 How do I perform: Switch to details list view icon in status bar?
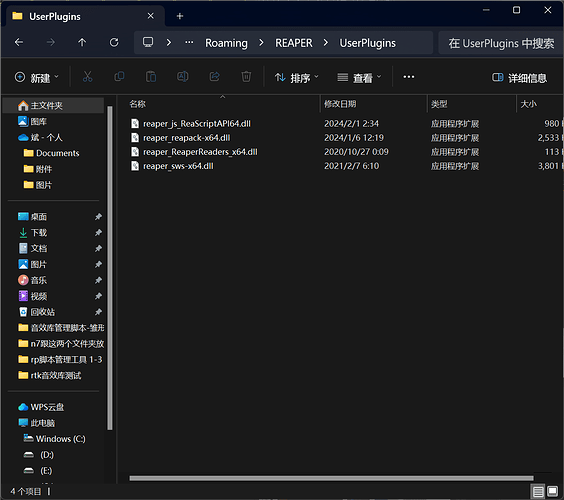[538, 491]
